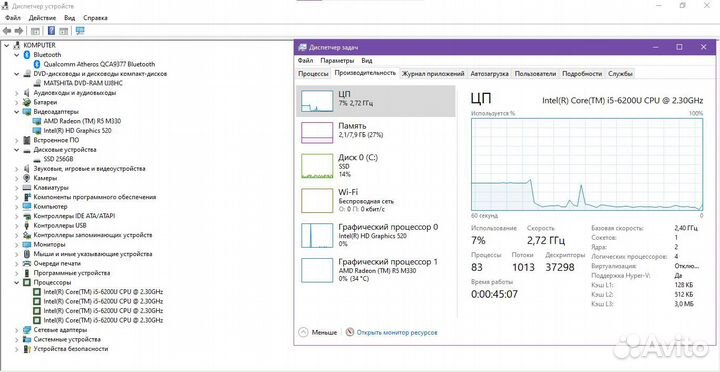Expand the Мониторы node arrow
This screenshot has width=720, height=372.
(x=17, y=244)
